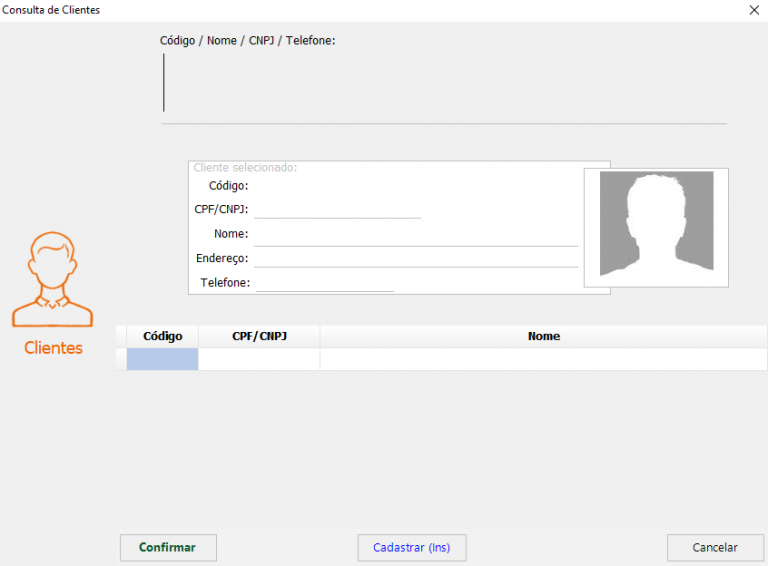
Task: Click the CPF/CNPJ field of selected client
Action: [337, 209]
